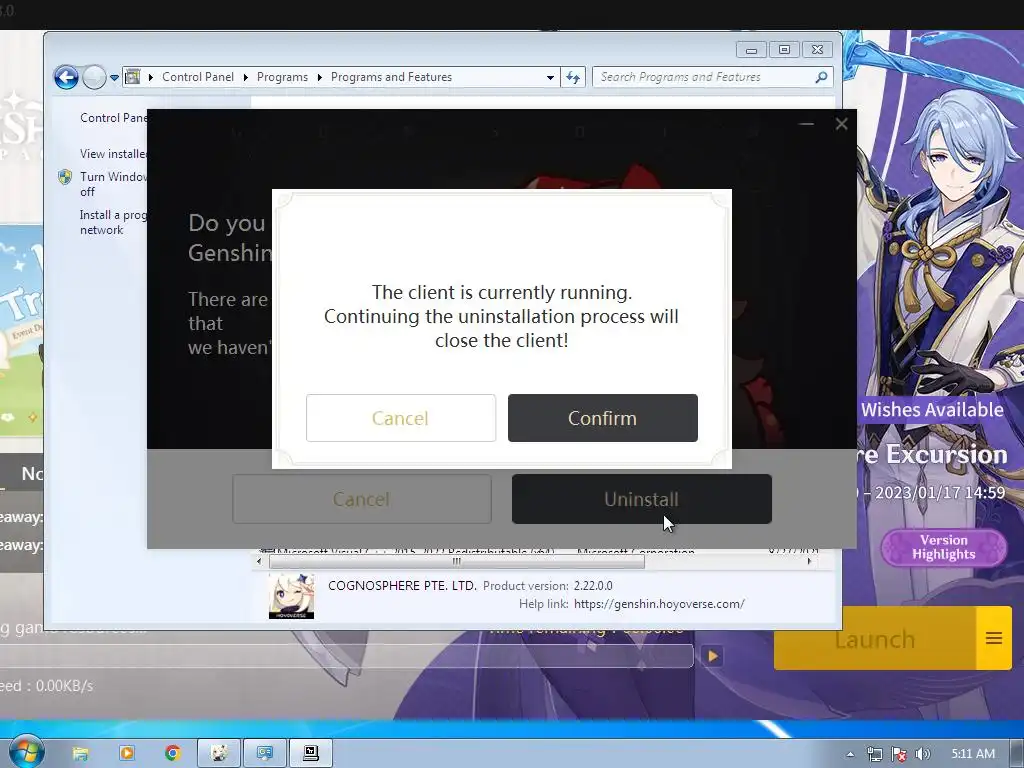Click the dimmed Cancel button in uninstaller

(x=362, y=499)
